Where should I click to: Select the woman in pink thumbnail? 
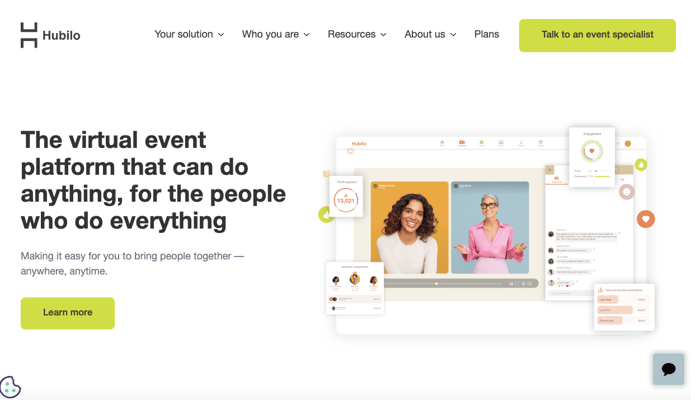point(490,227)
